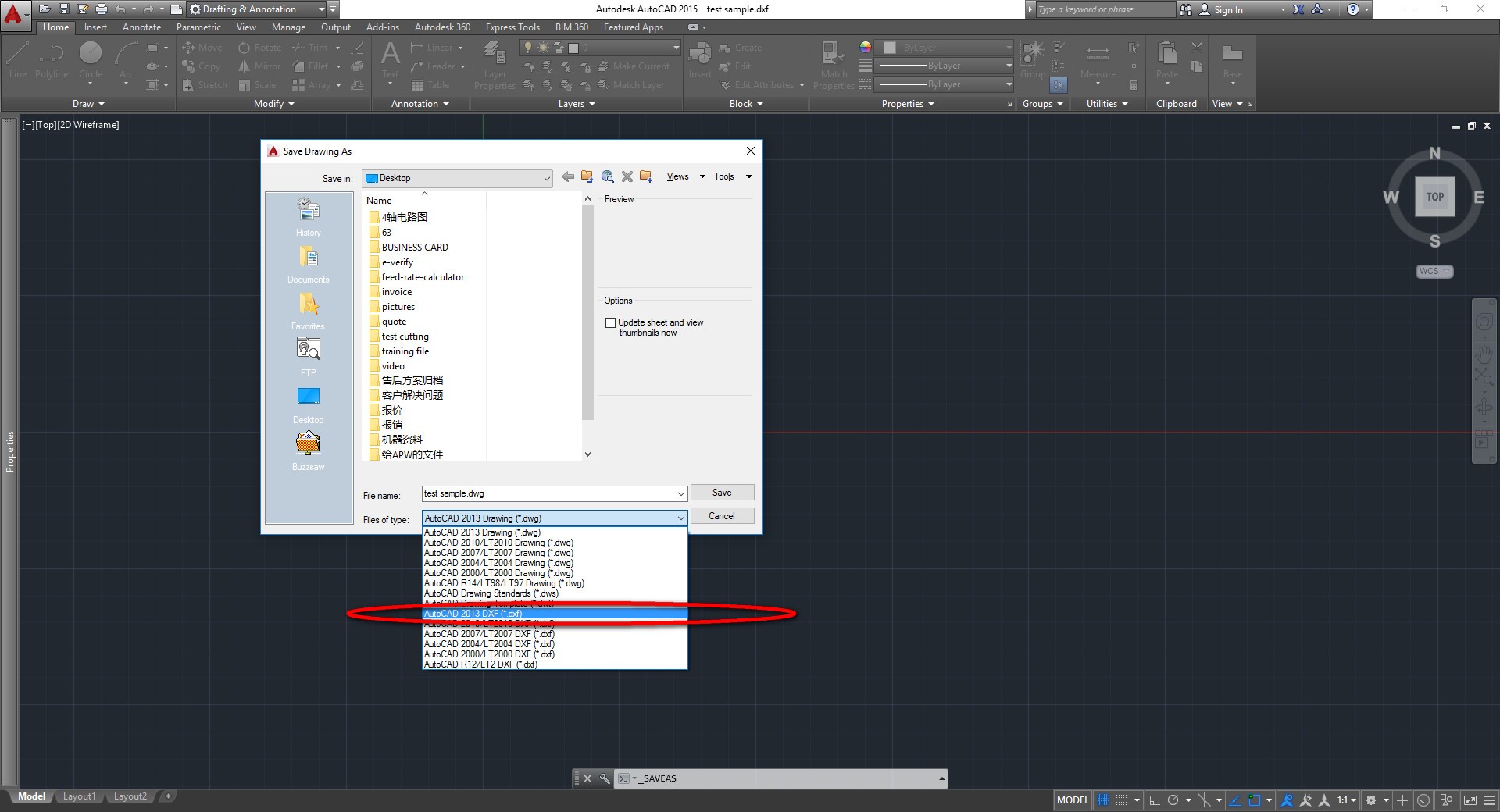Open Layer Properties in ribbon
The width and height of the screenshot is (1500, 812).
click(495, 66)
